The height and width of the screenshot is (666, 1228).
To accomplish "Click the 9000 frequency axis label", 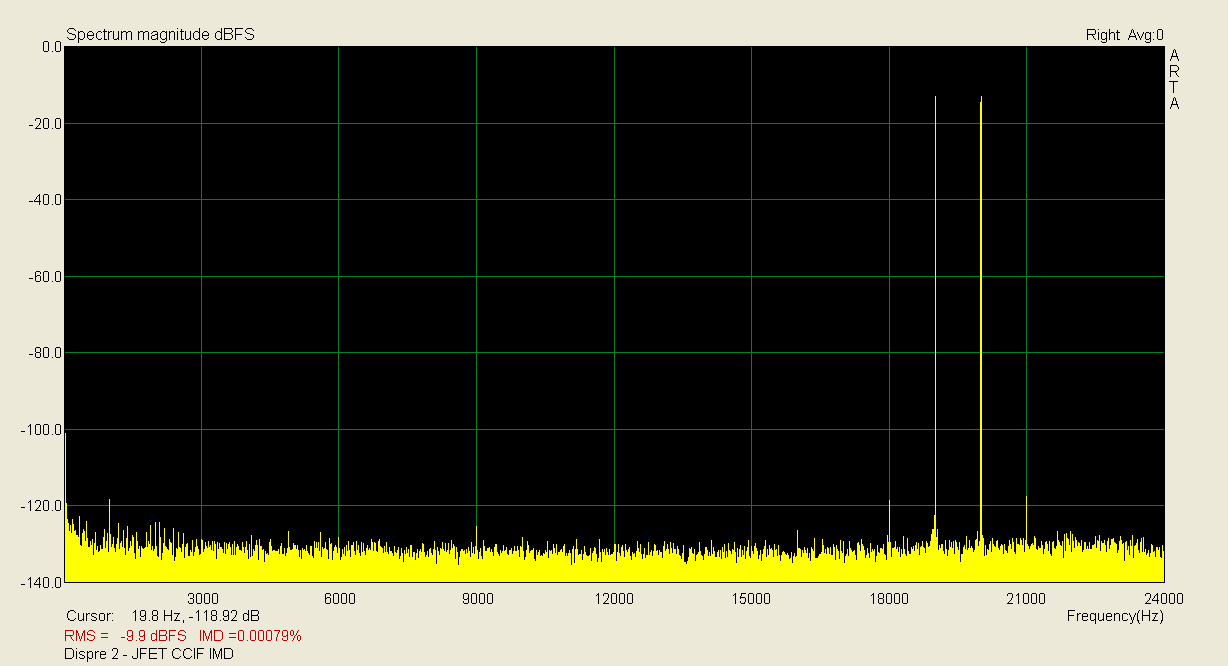I will (478, 599).
